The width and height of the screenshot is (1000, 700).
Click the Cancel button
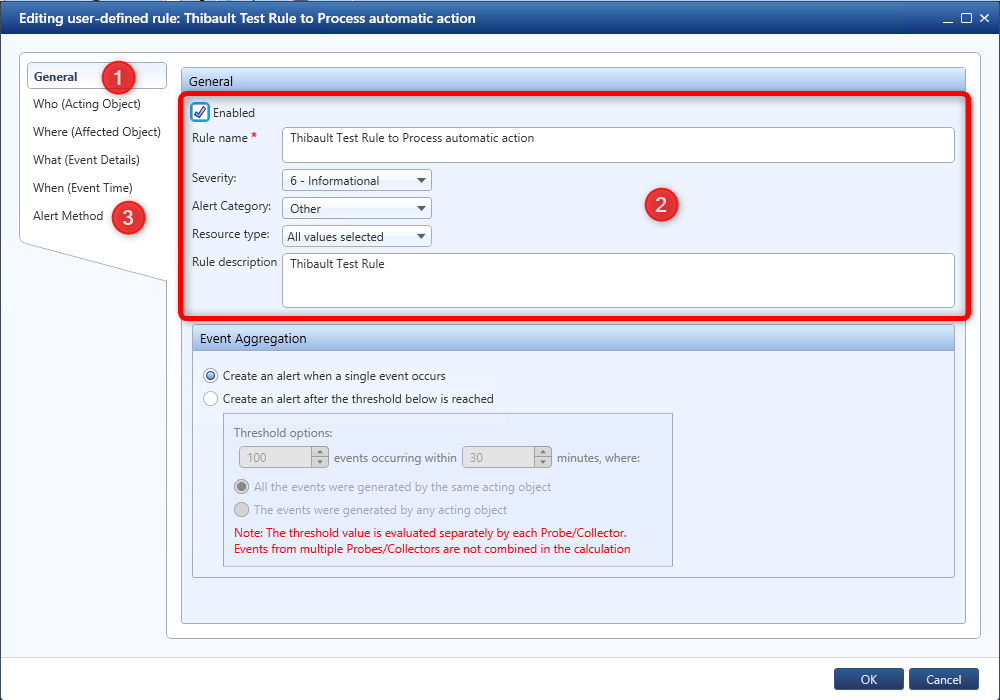[943, 679]
